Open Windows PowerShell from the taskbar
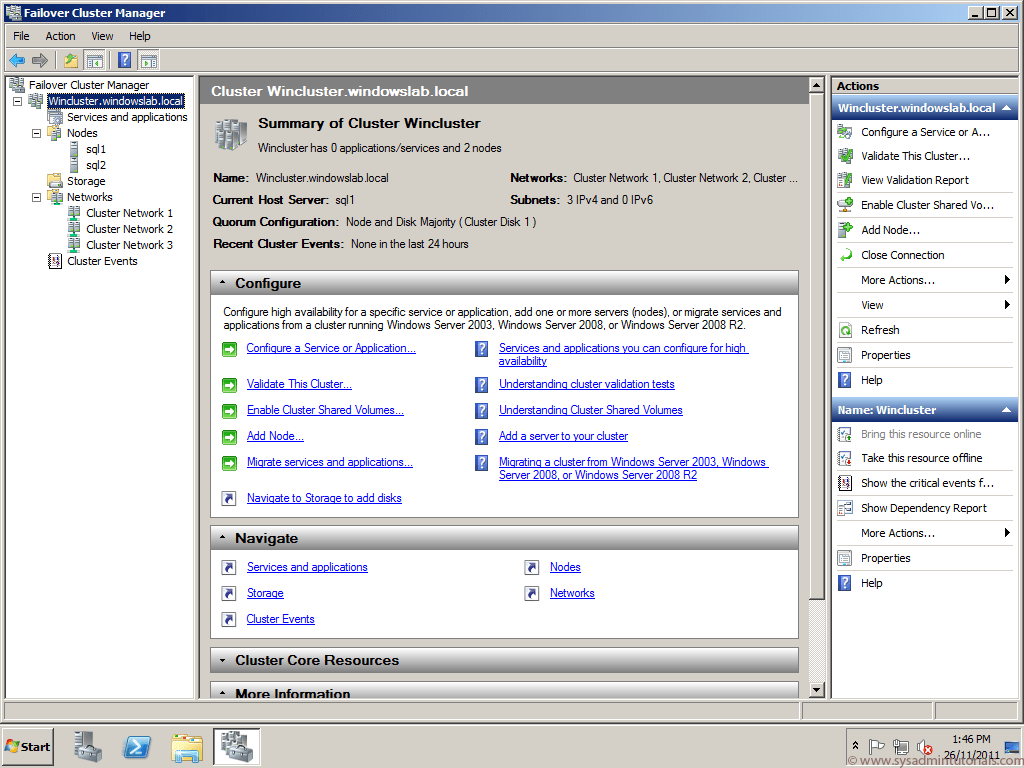The image size is (1024, 768). pos(137,746)
